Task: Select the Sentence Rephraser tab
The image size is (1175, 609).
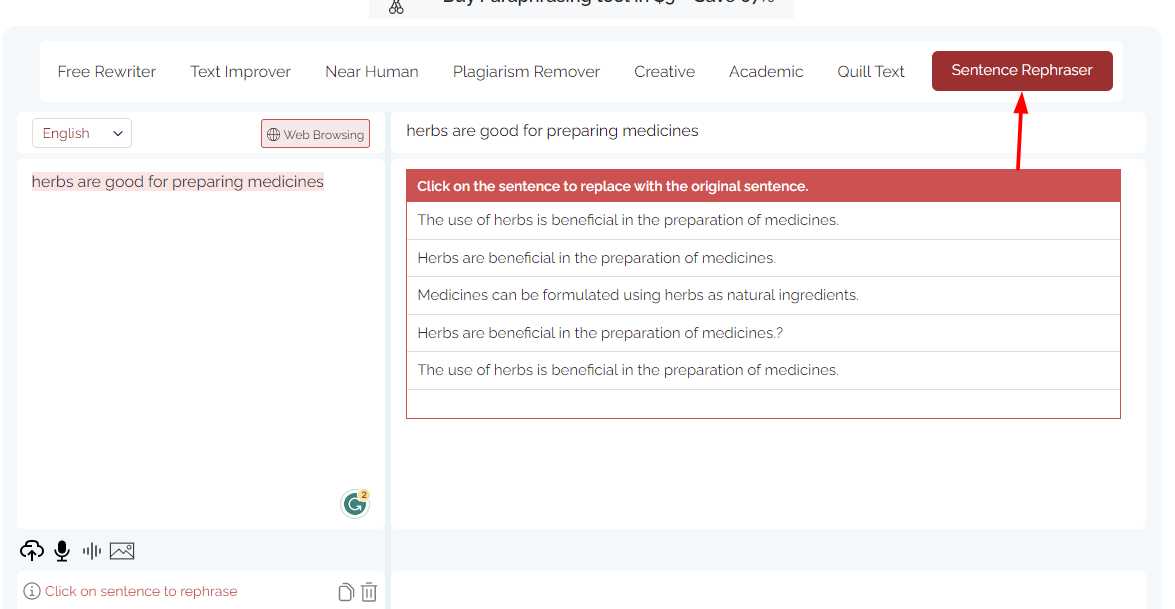Action: (1022, 70)
